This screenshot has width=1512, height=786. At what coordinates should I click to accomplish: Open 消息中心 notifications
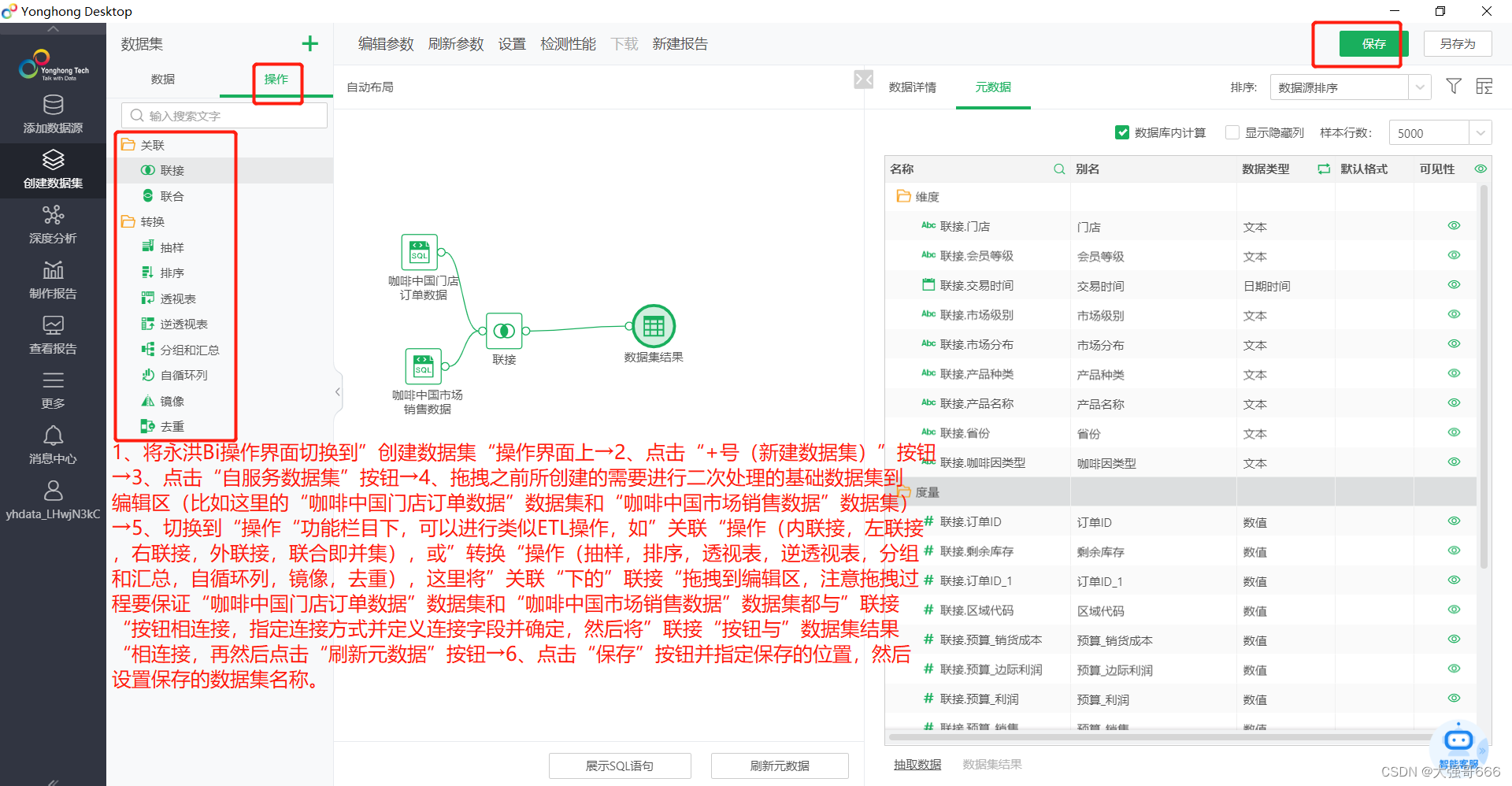pyautogui.click(x=53, y=445)
